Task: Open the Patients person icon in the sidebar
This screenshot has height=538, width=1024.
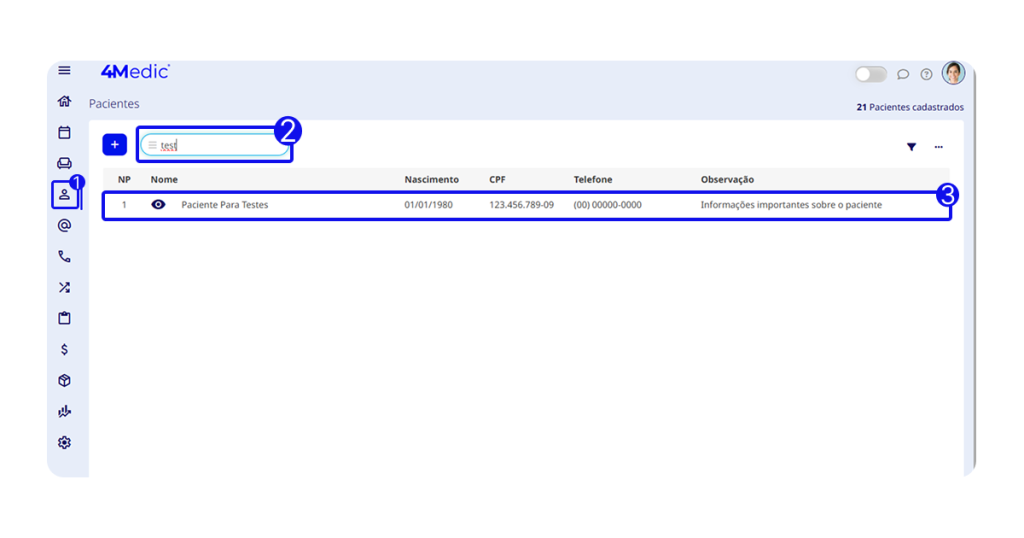Action: (64, 194)
